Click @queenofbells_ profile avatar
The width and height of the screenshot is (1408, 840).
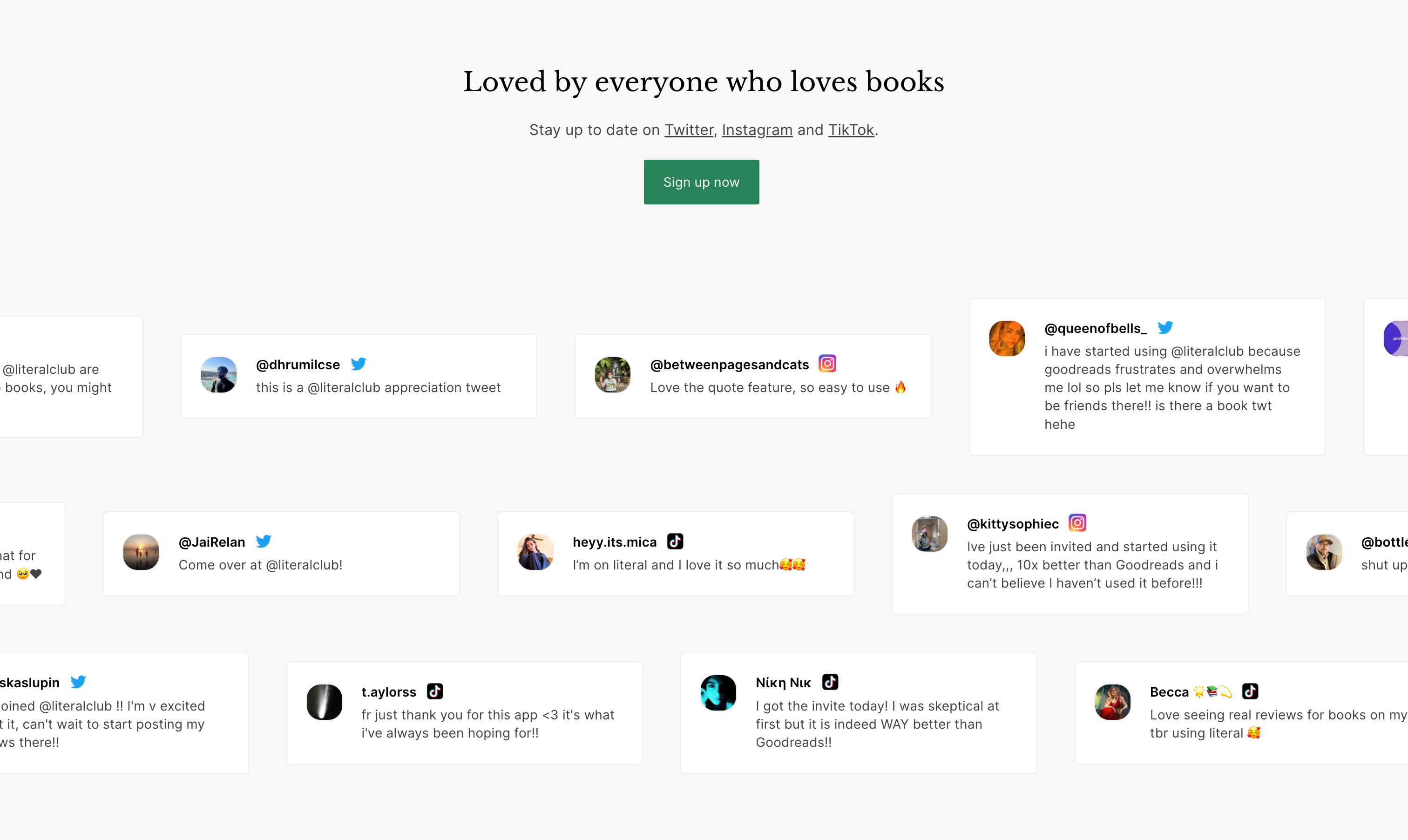(x=1006, y=339)
